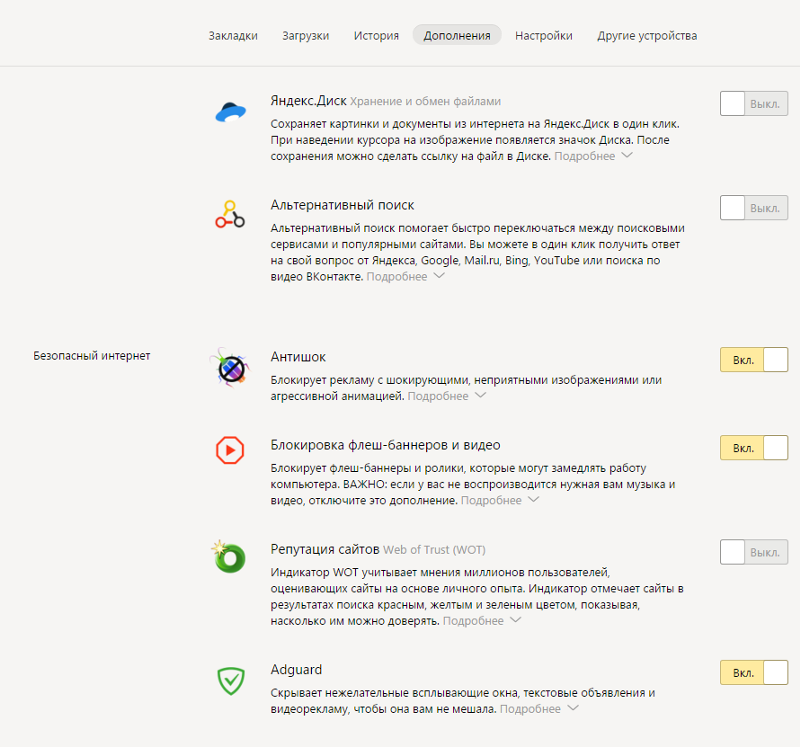Click the Блокировка флеш-баннеров и видео title

(x=385, y=445)
